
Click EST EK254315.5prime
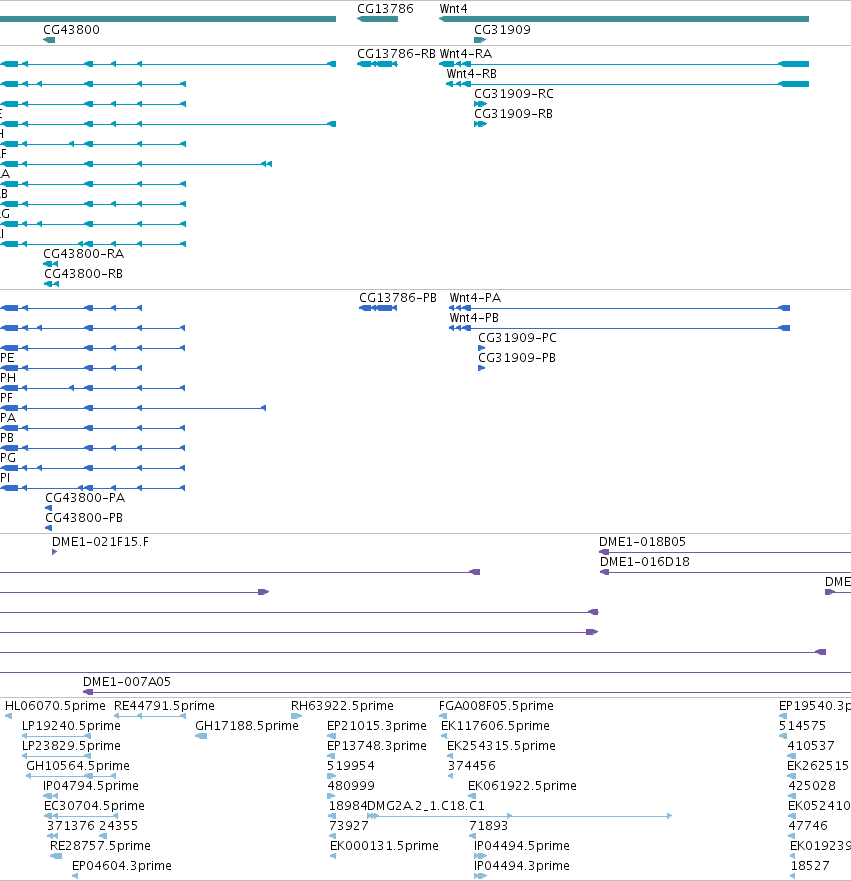(x=501, y=746)
